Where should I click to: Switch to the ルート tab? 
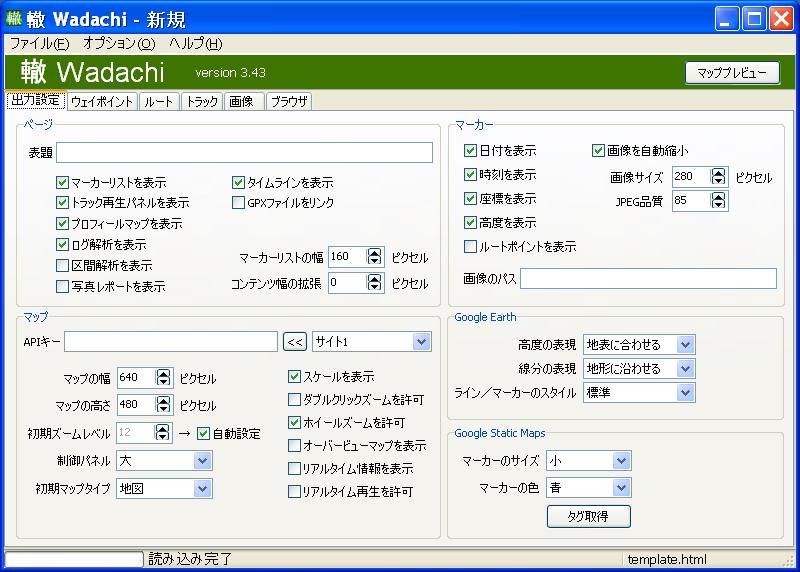[x=159, y=102]
